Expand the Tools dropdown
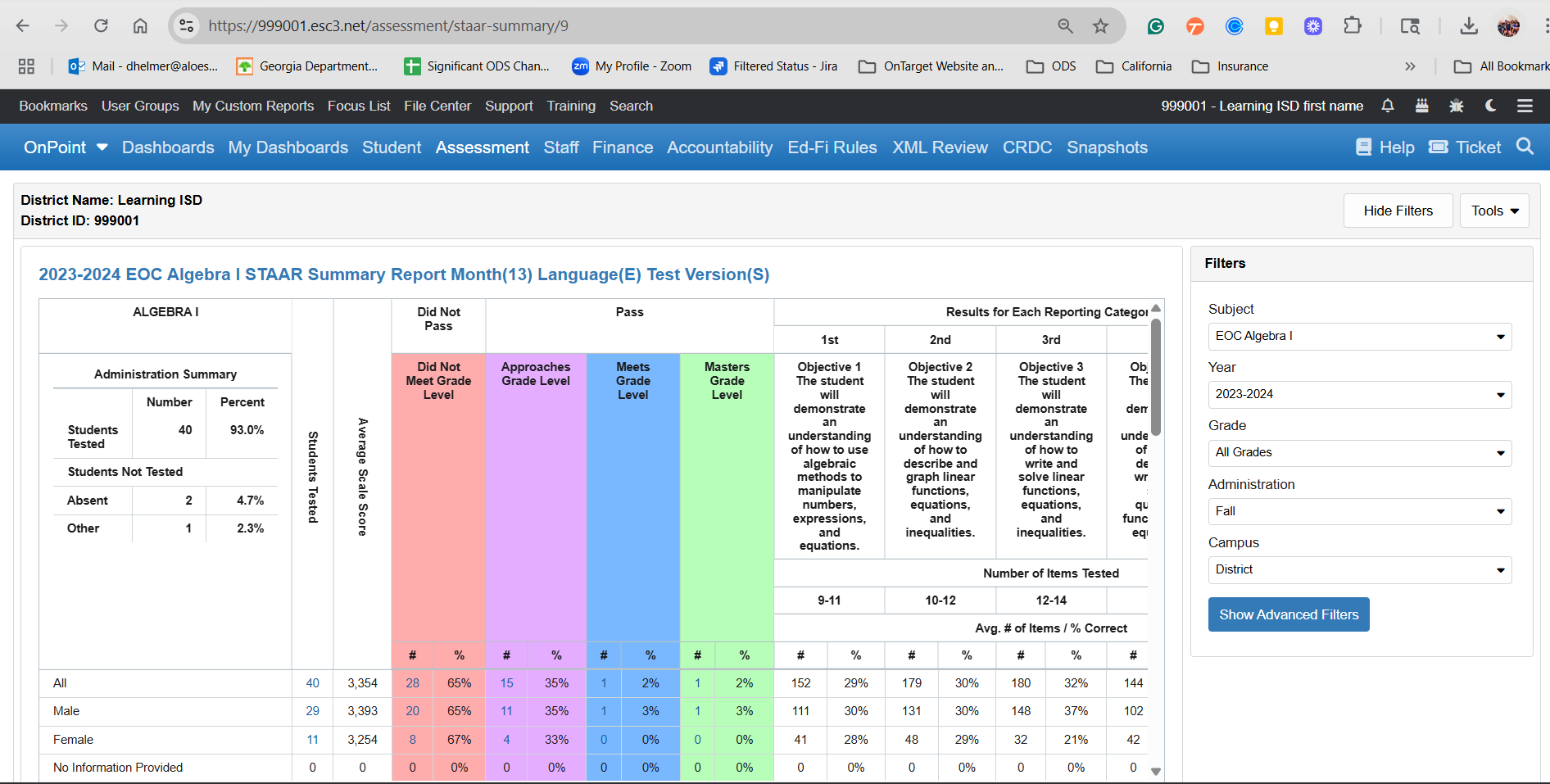Viewport: 1550px width, 784px height. point(1493,211)
